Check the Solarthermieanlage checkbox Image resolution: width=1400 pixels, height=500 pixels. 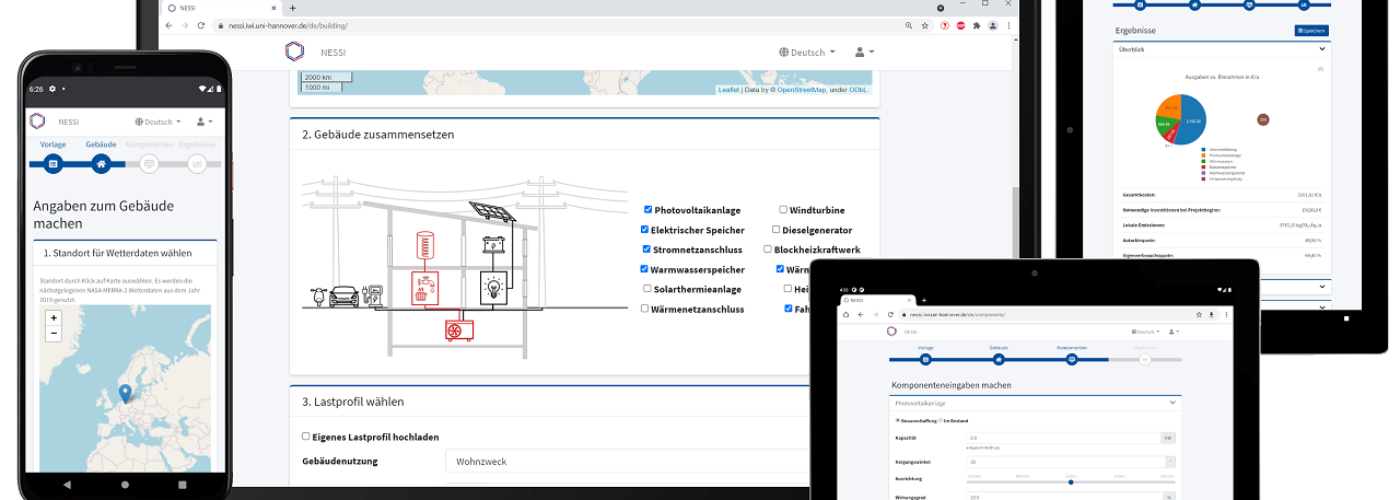pyautogui.click(x=647, y=289)
